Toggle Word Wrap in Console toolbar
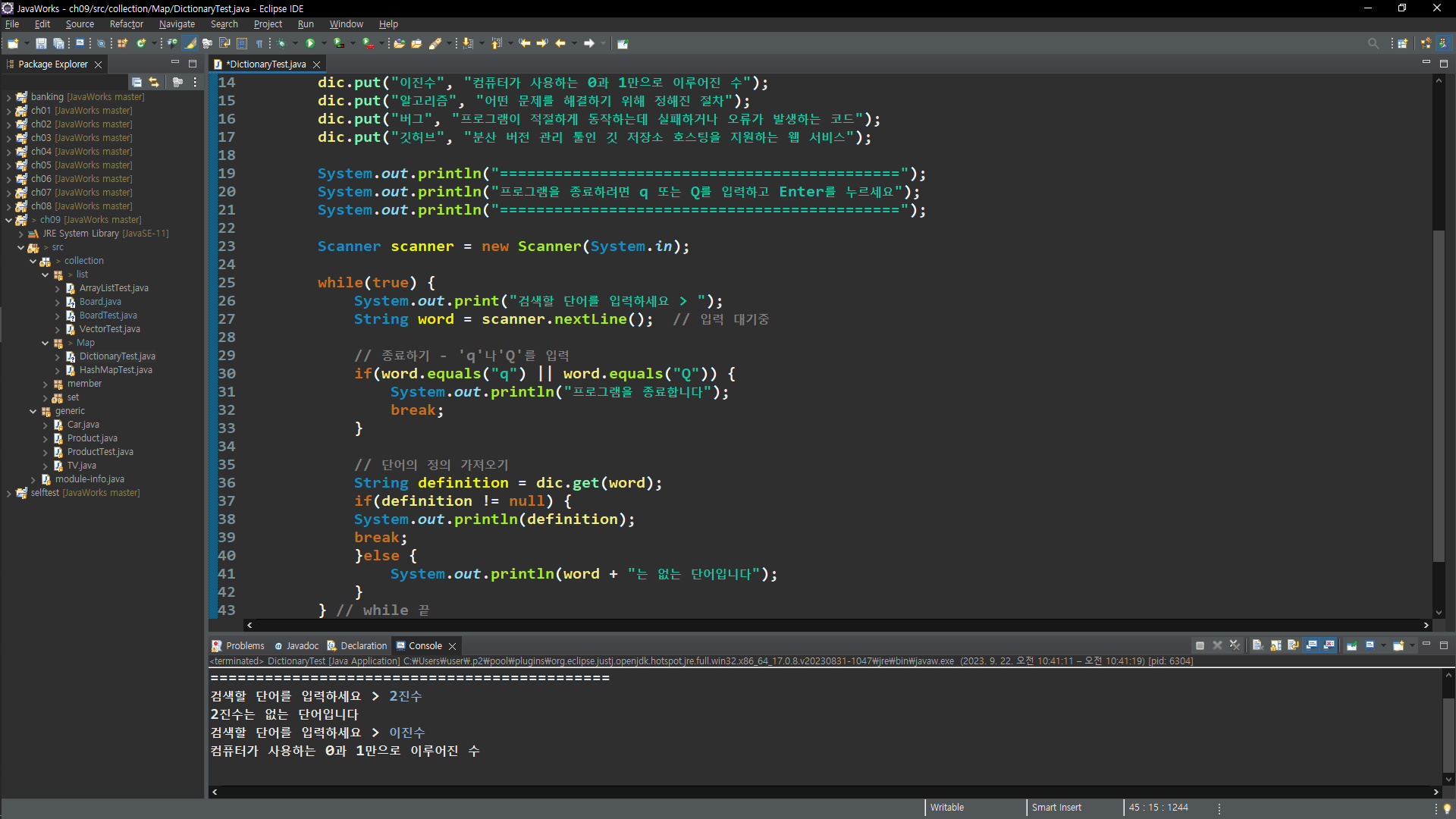Viewport: 1456px width, 819px height. 1293,645
